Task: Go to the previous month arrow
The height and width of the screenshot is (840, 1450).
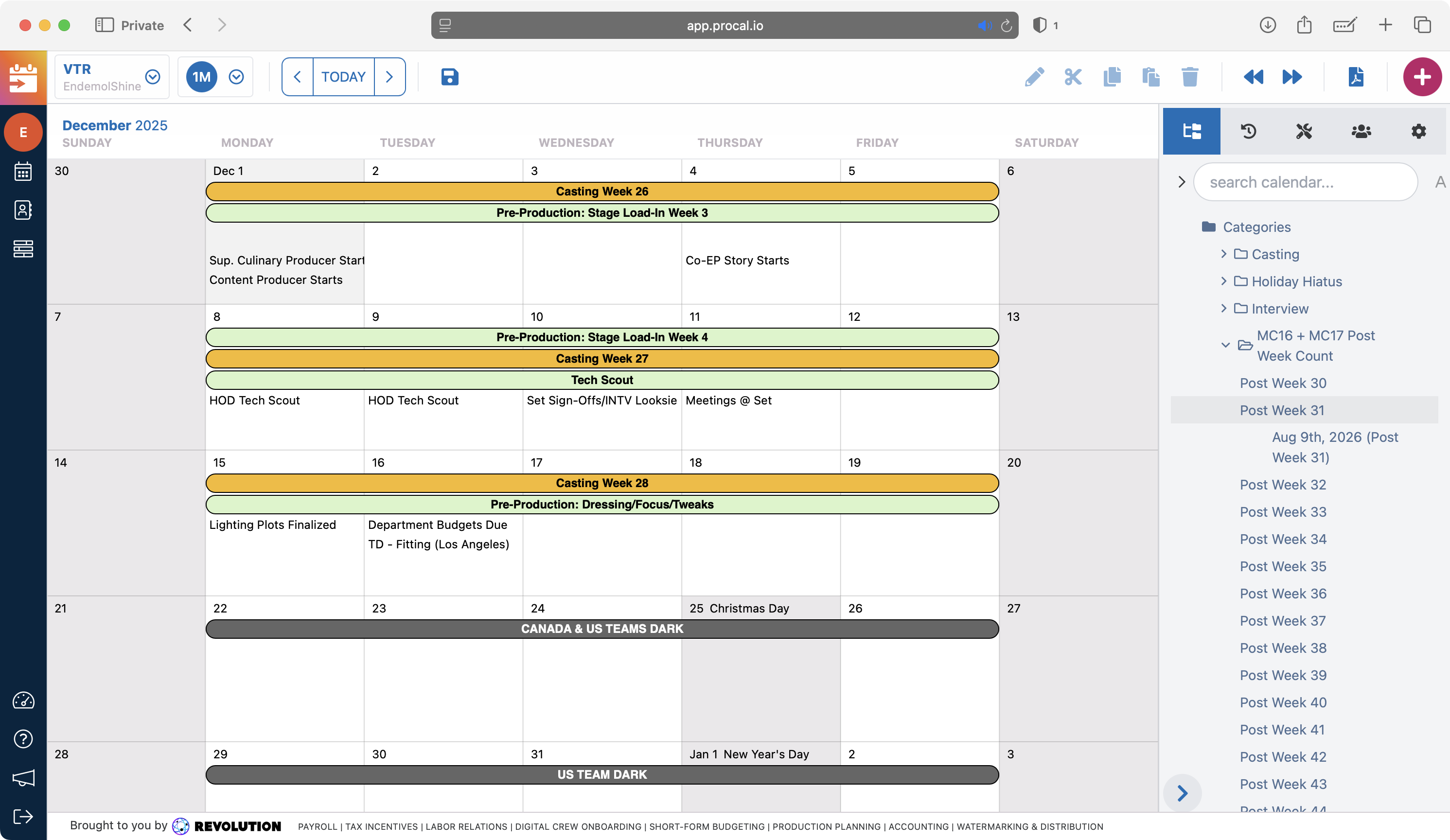Action: pos(298,76)
